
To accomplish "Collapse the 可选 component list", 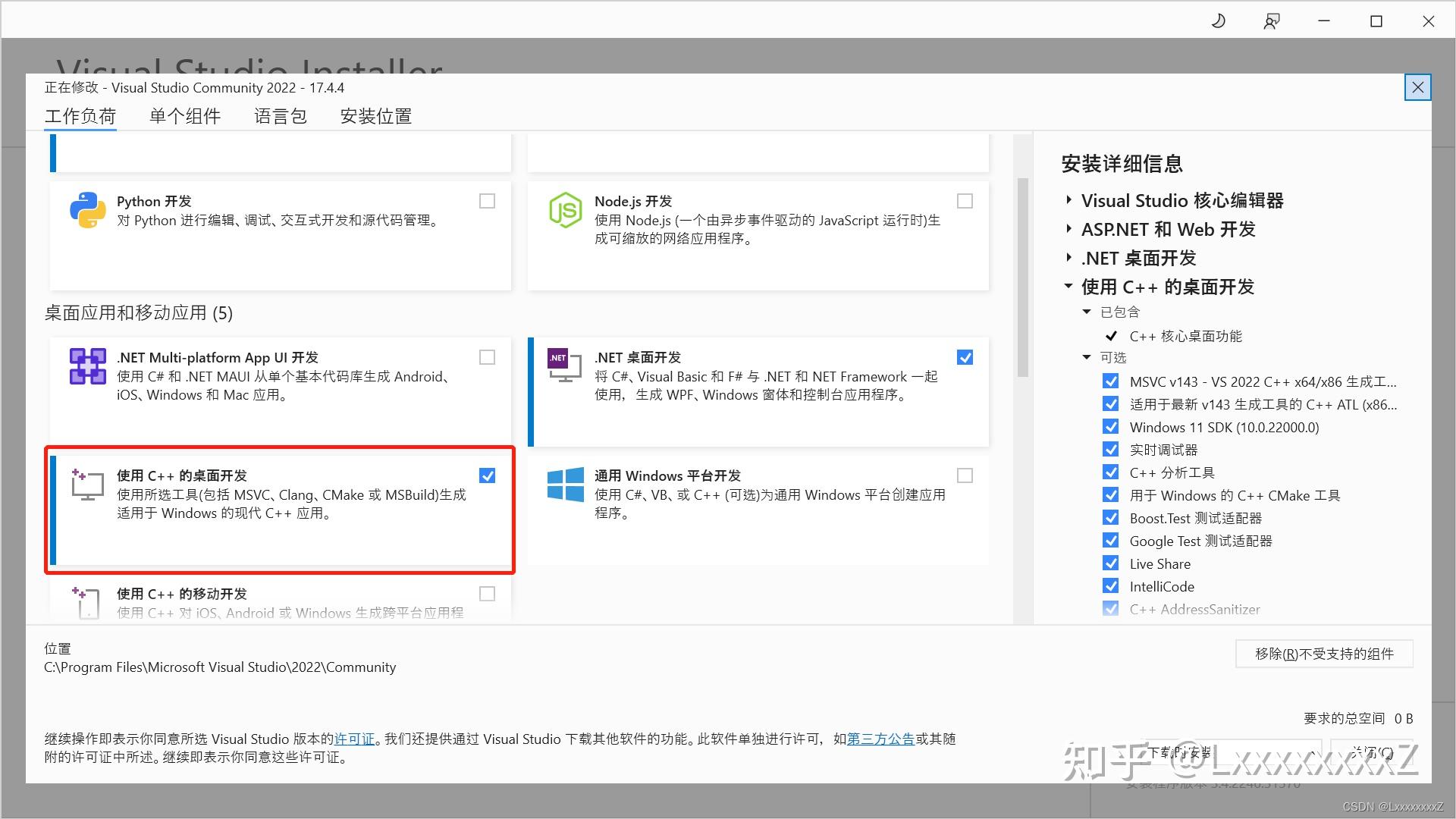I will (x=1086, y=356).
